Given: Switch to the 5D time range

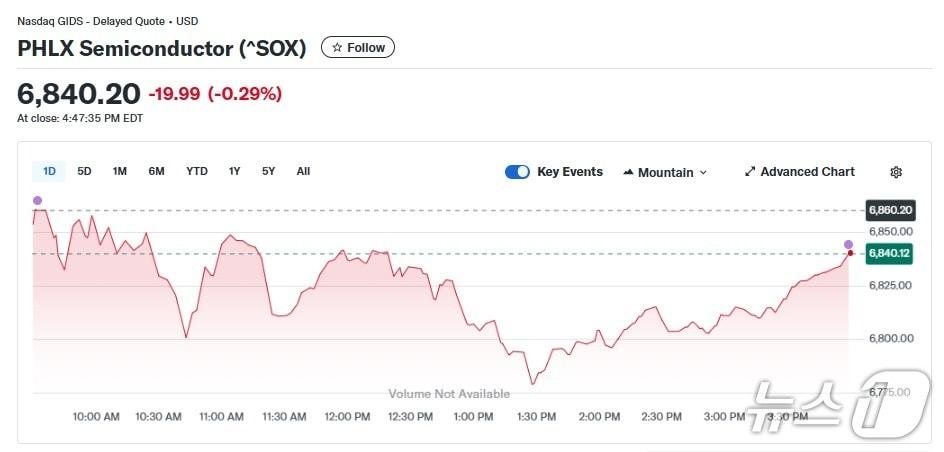Looking at the screenshot, I should coord(84,171).
